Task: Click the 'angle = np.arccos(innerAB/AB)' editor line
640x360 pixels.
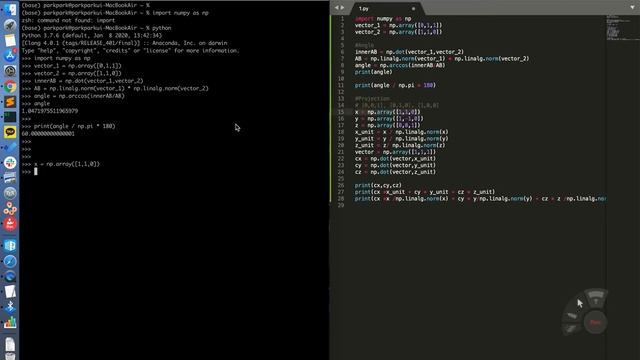Action: 400,65
